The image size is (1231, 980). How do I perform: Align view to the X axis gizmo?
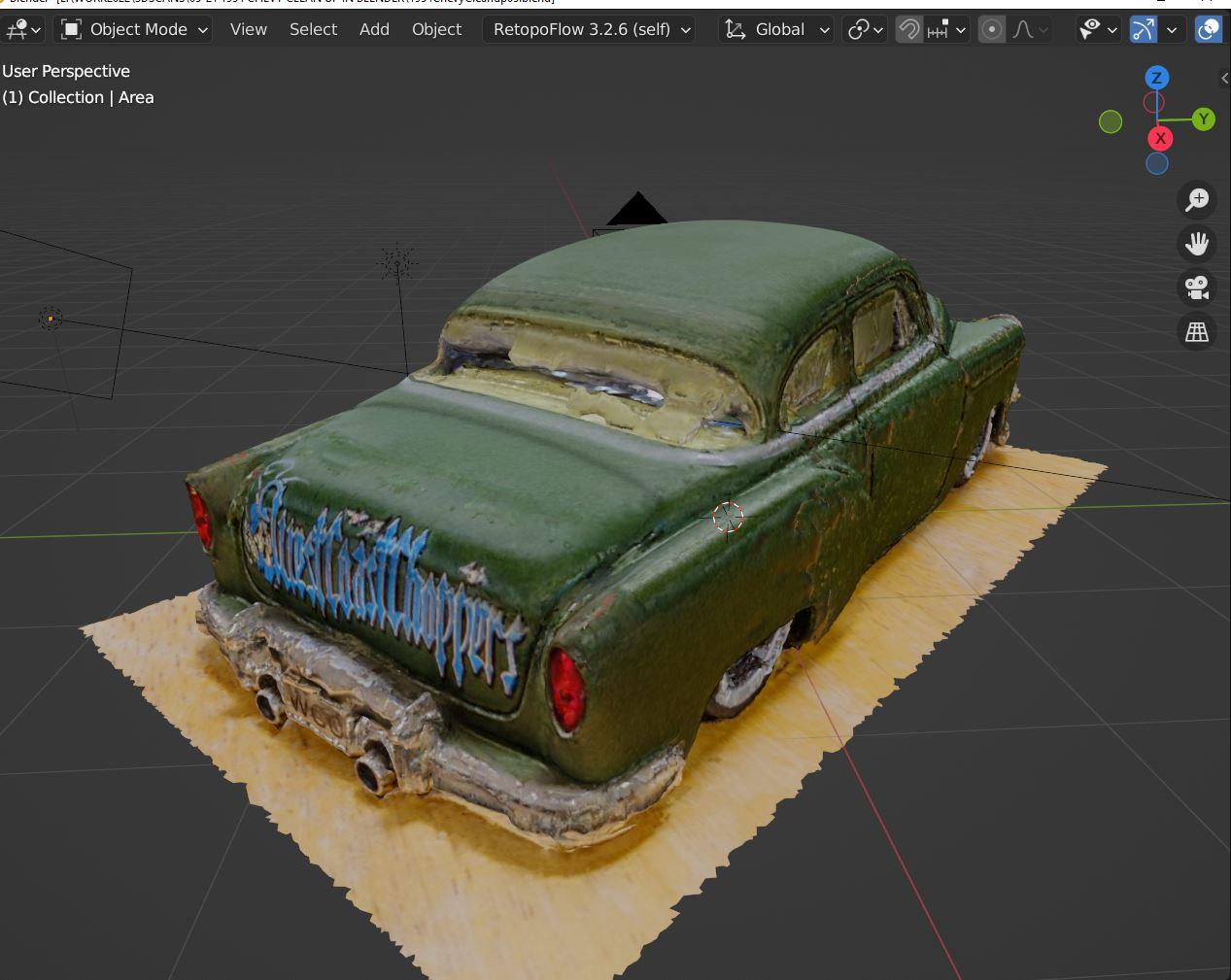pos(1160,139)
